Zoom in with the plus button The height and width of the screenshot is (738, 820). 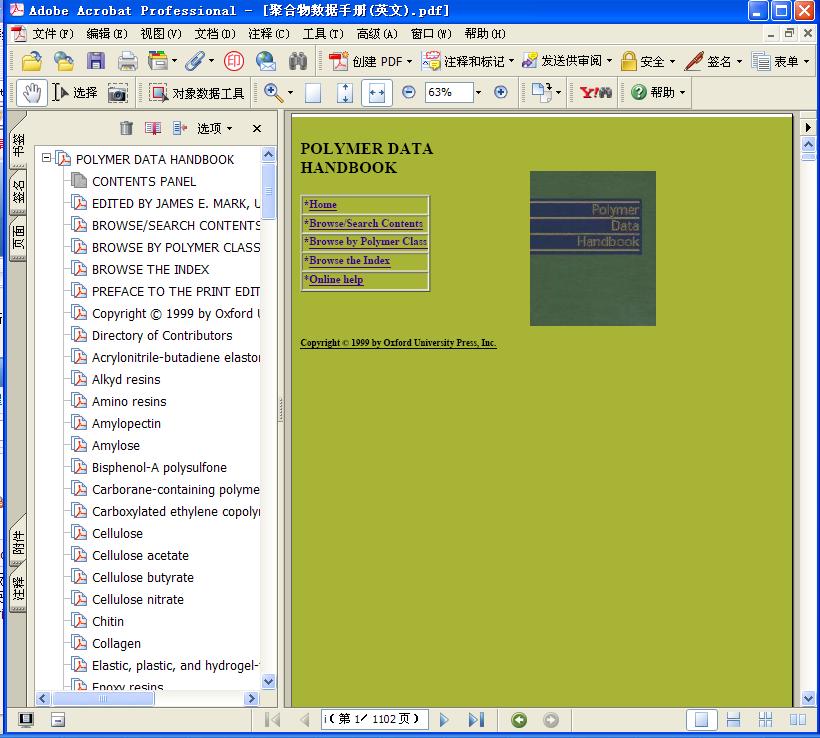(x=500, y=93)
